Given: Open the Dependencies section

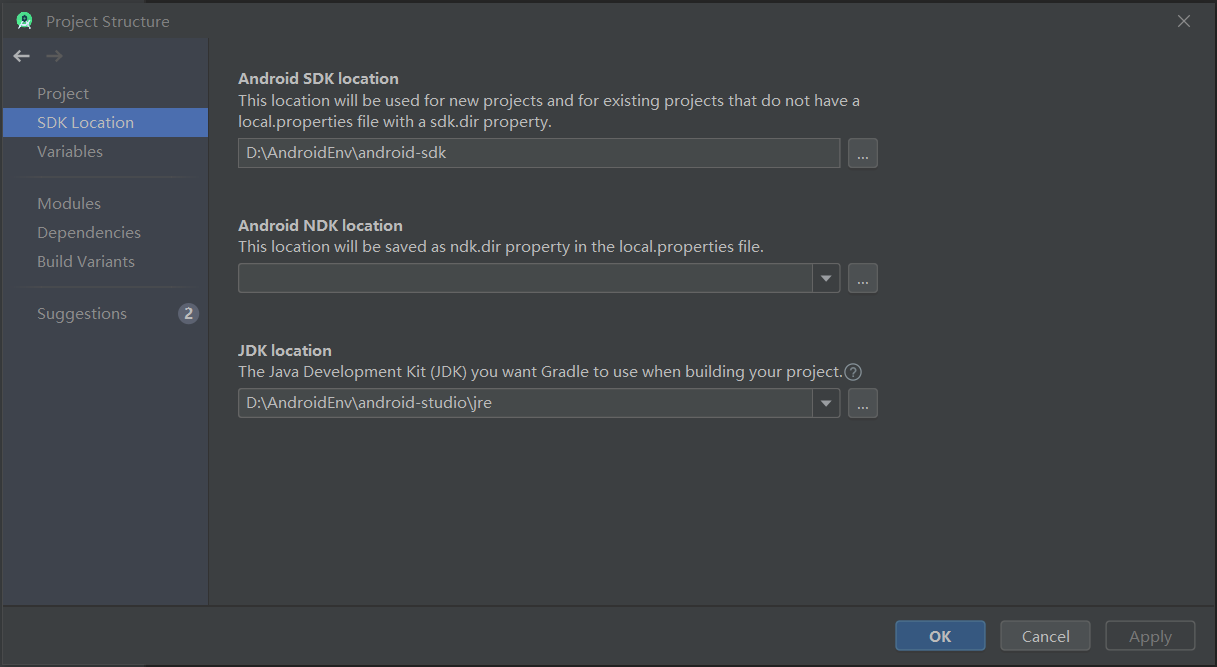Looking at the screenshot, I should (89, 232).
